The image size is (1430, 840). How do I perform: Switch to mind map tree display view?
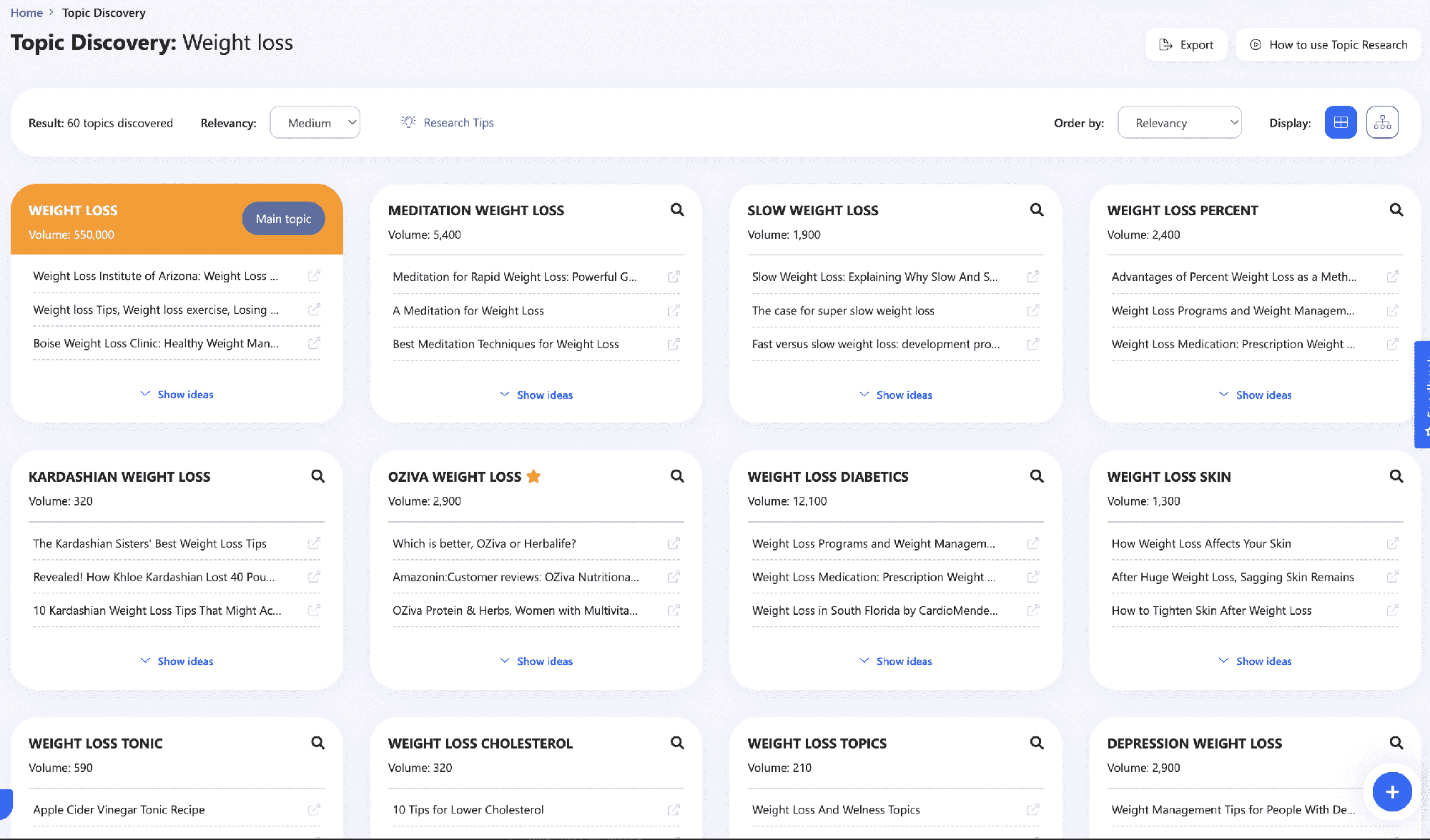[x=1382, y=122]
